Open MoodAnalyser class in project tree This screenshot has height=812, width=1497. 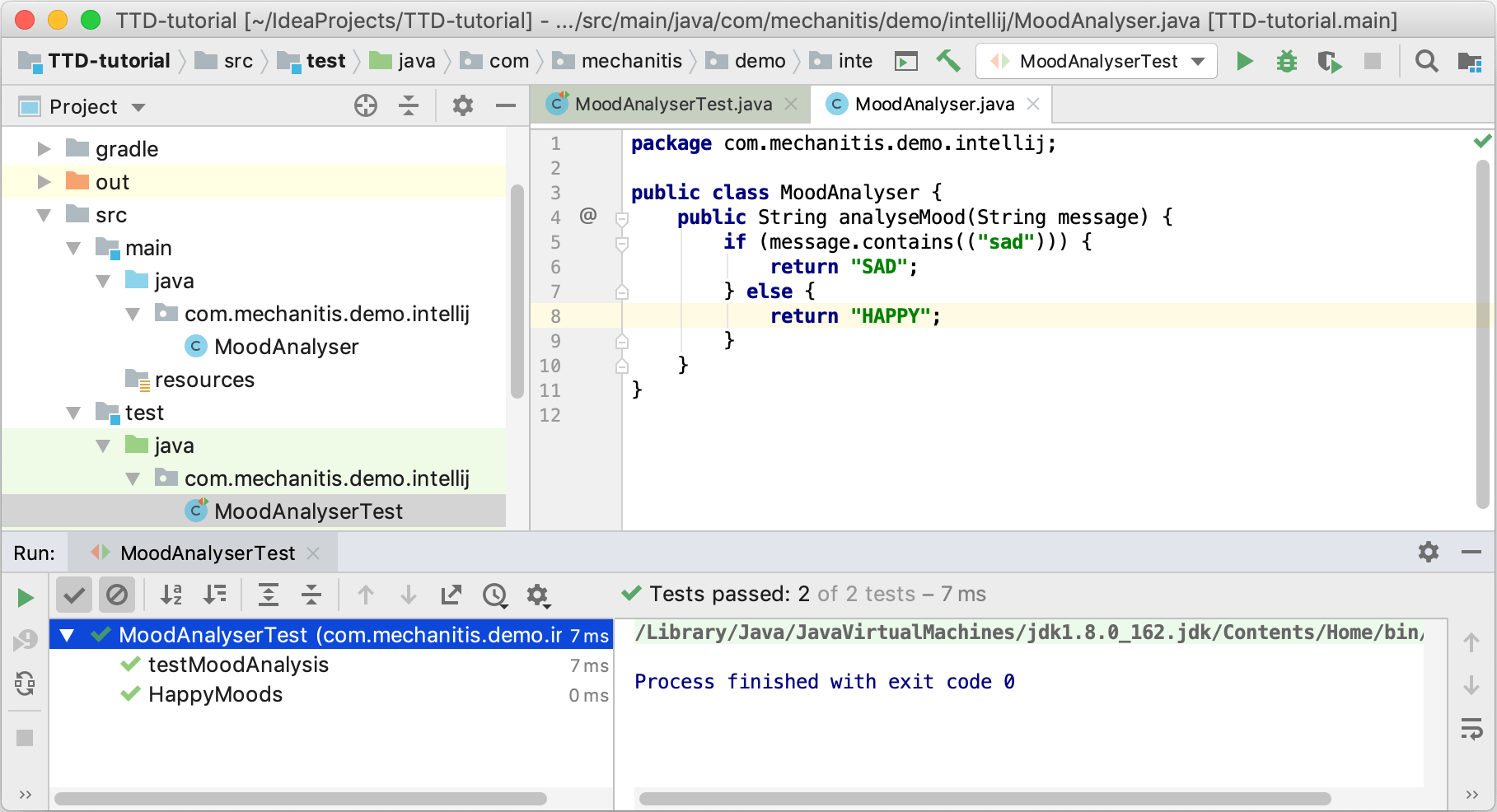click(x=286, y=347)
